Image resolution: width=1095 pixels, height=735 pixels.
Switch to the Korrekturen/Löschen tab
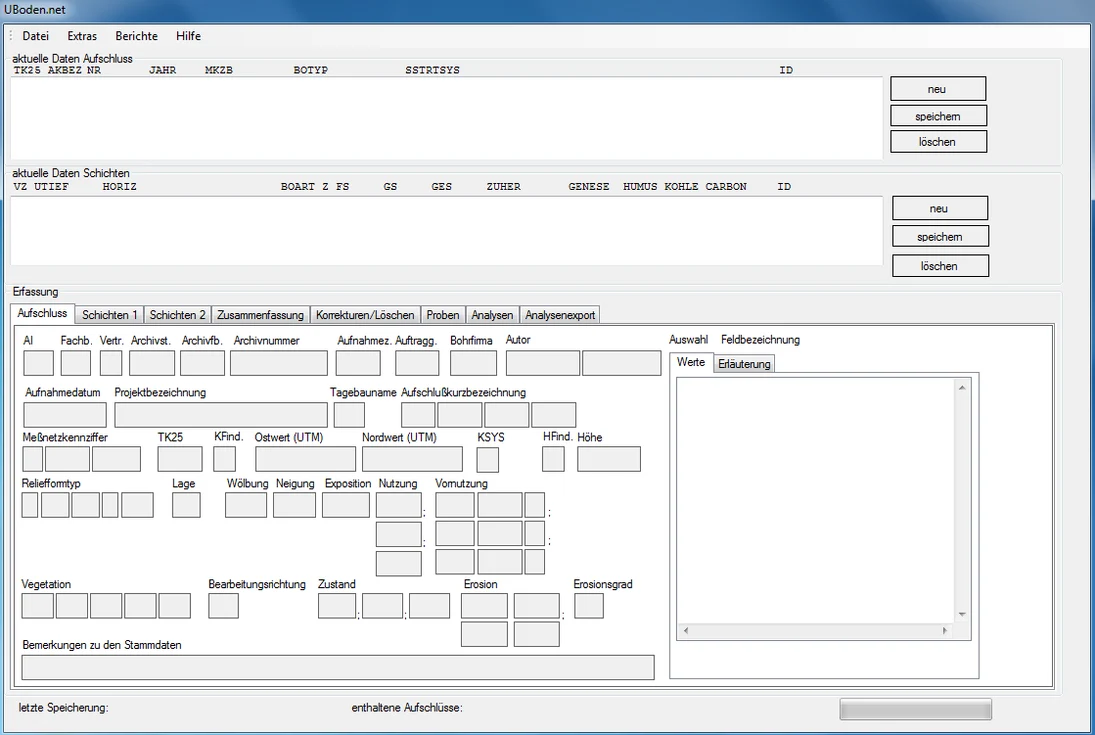pos(365,315)
